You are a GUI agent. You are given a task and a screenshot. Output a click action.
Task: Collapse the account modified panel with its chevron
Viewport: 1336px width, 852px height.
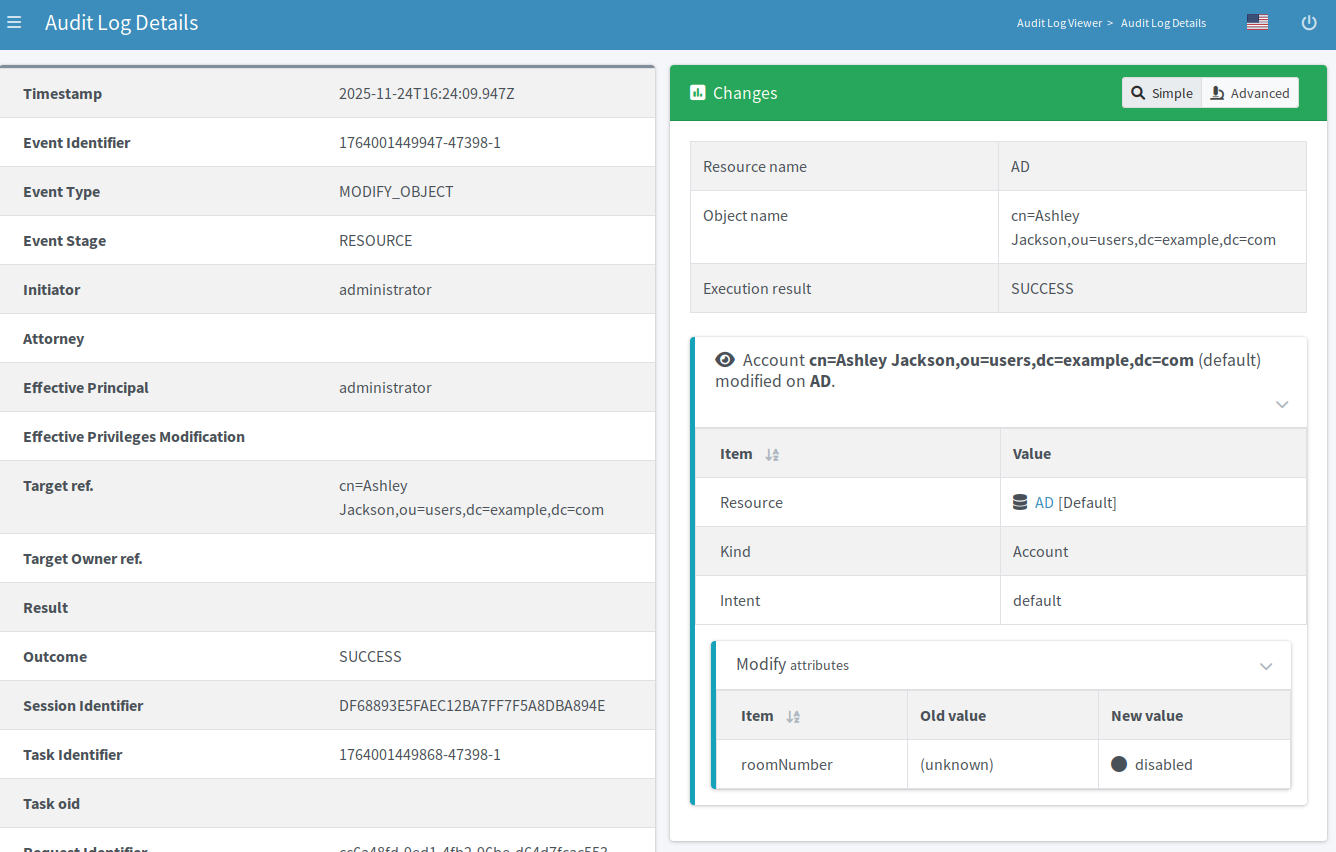[x=1282, y=404]
